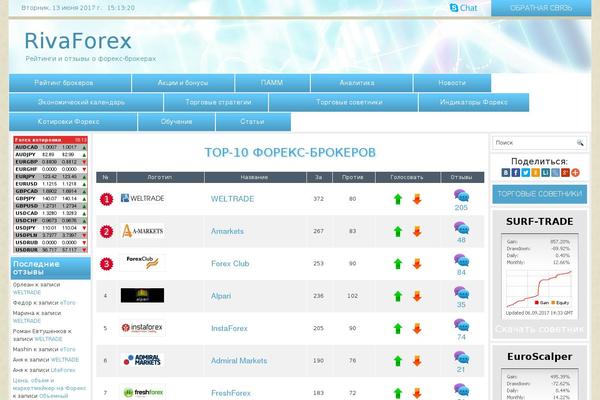Share page via Facebook icon
This screenshot has height=400, width=600.
pyautogui.click(x=516, y=173)
